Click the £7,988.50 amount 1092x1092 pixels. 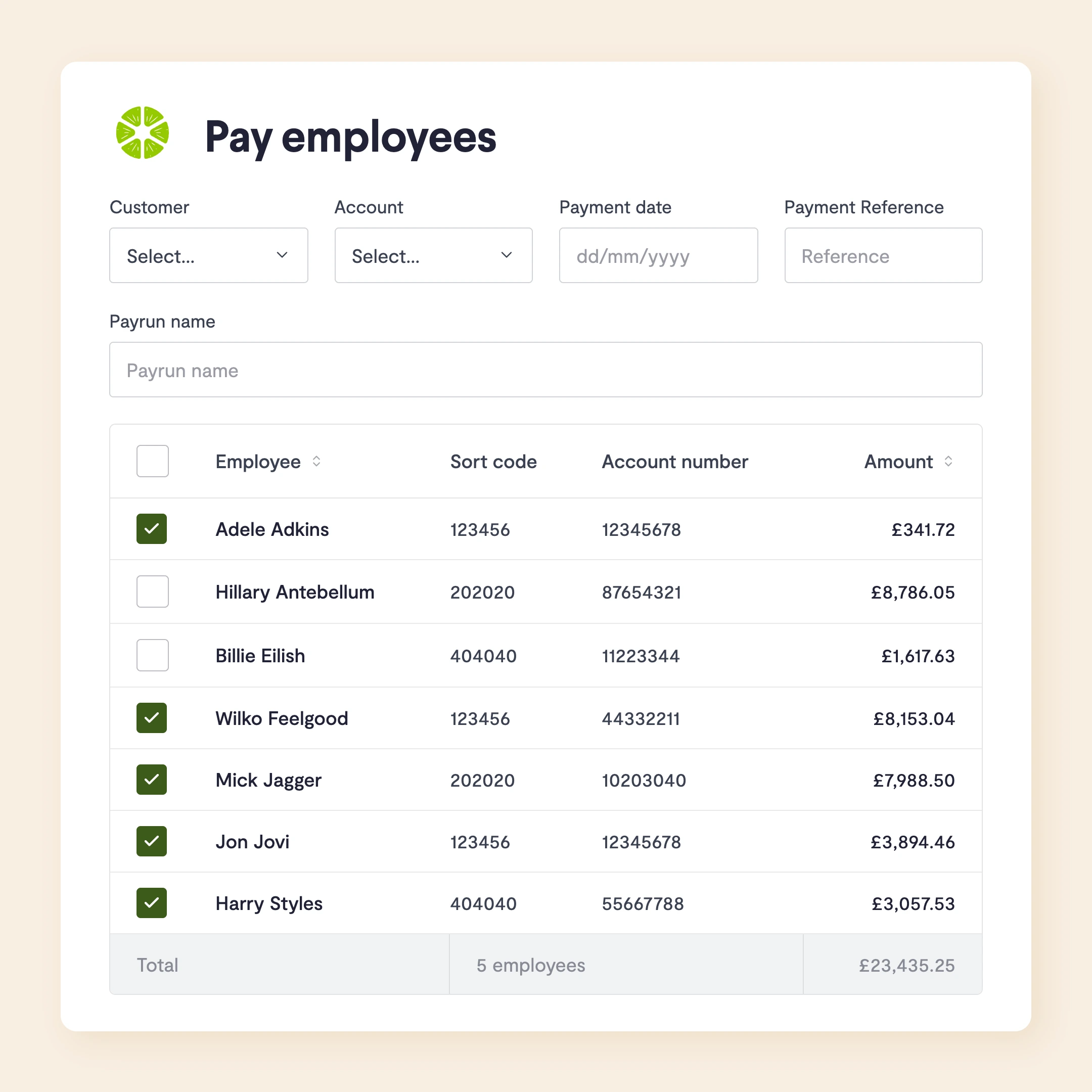[x=914, y=780]
